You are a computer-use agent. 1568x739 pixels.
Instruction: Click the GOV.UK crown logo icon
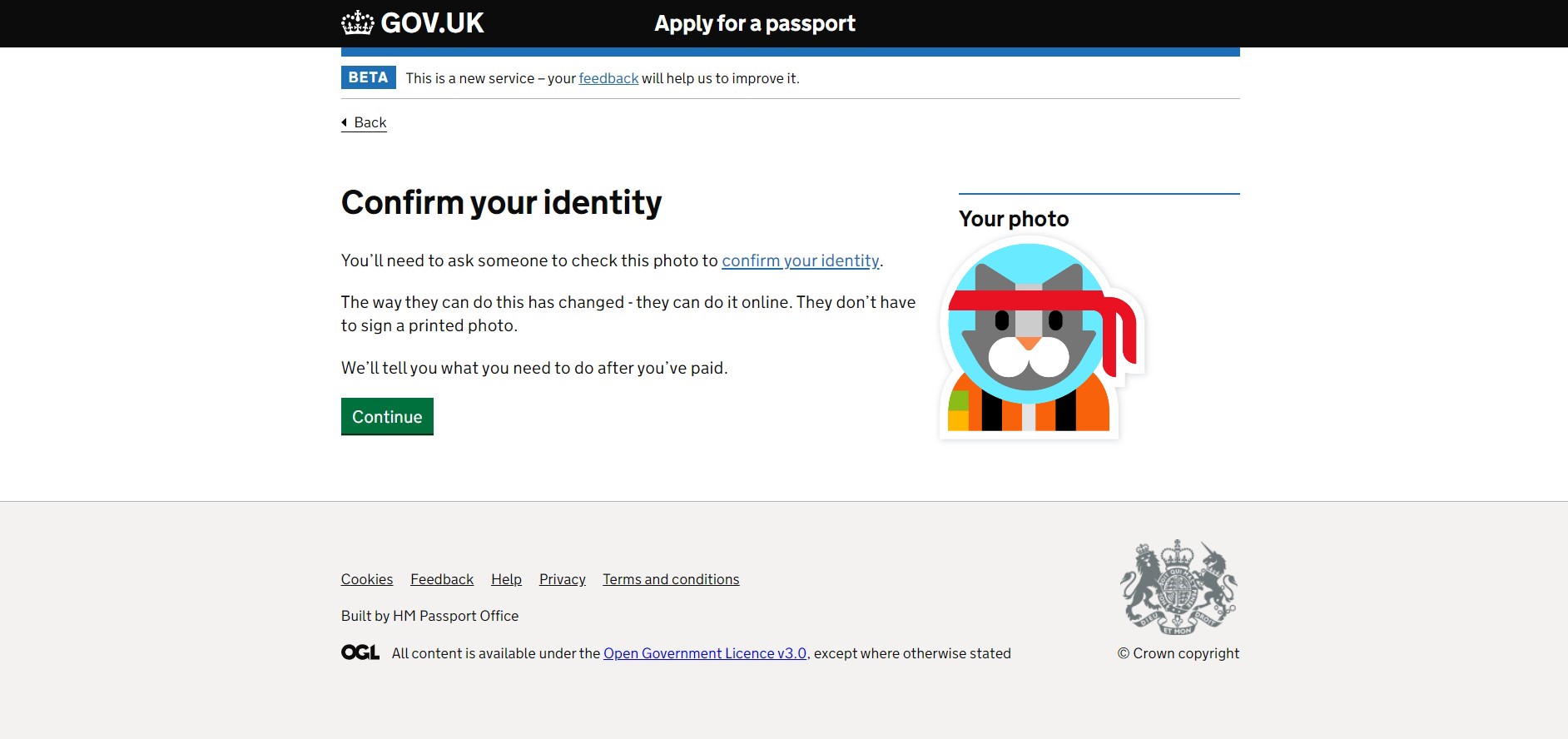pyautogui.click(x=357, y=23)
